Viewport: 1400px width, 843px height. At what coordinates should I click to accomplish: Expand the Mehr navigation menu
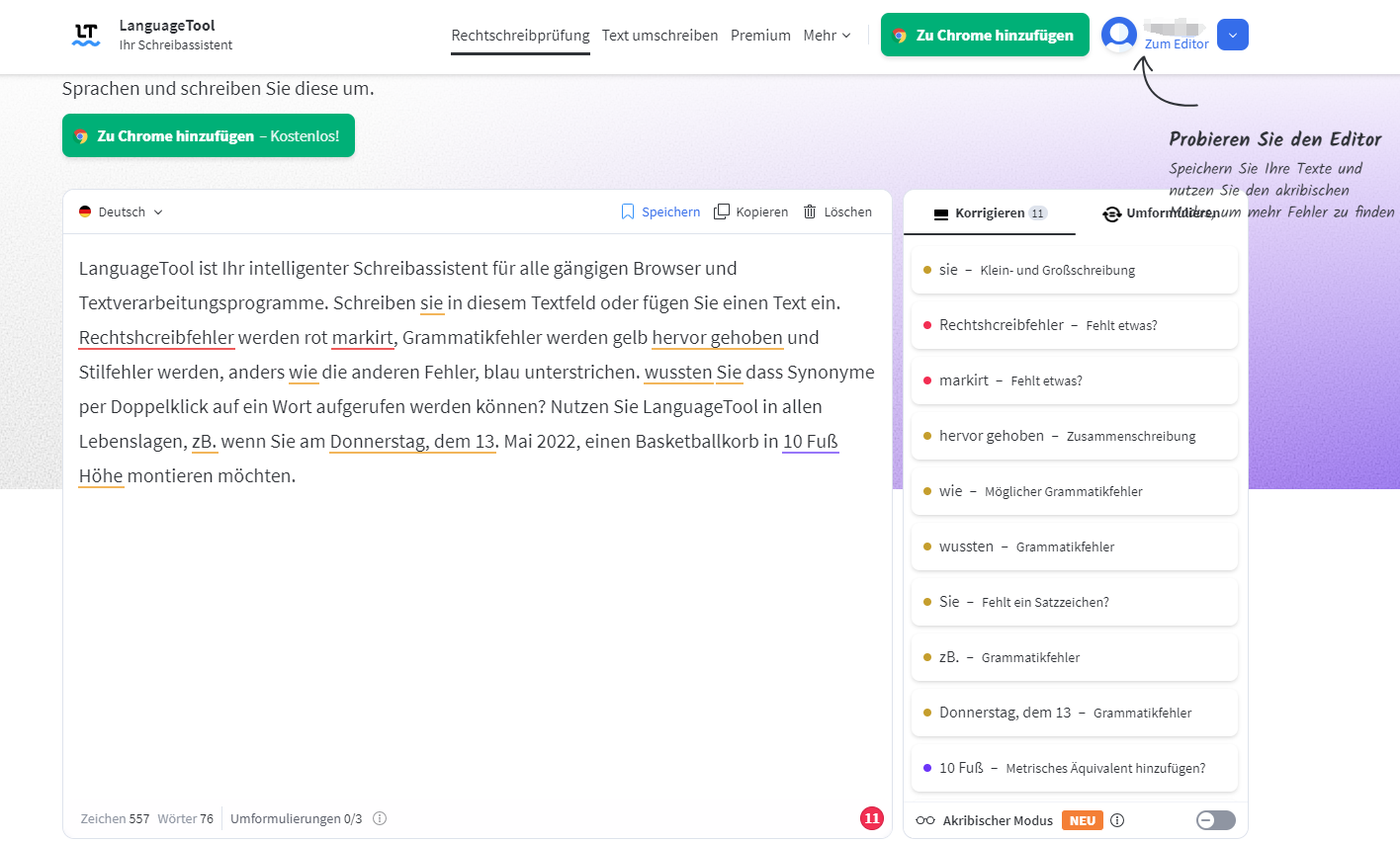pos(827,36)
